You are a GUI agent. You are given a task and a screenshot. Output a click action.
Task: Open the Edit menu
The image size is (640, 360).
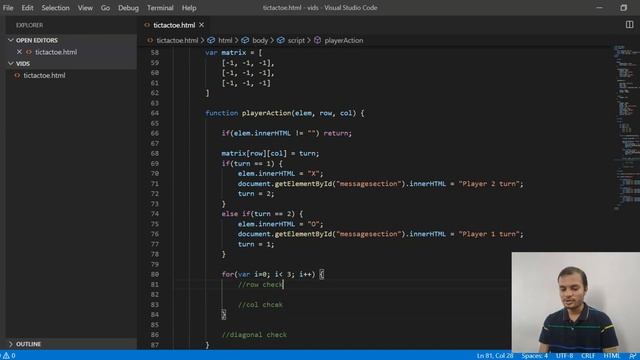[27, 8]
